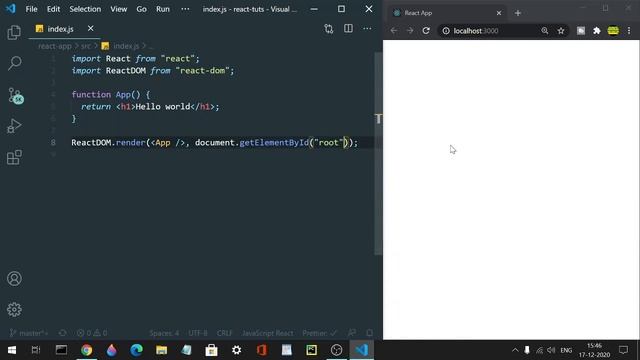Image resolution: width=640 pixels, height=360 pixels.
Task: Split the editor to the right
Action: [348, 29]
